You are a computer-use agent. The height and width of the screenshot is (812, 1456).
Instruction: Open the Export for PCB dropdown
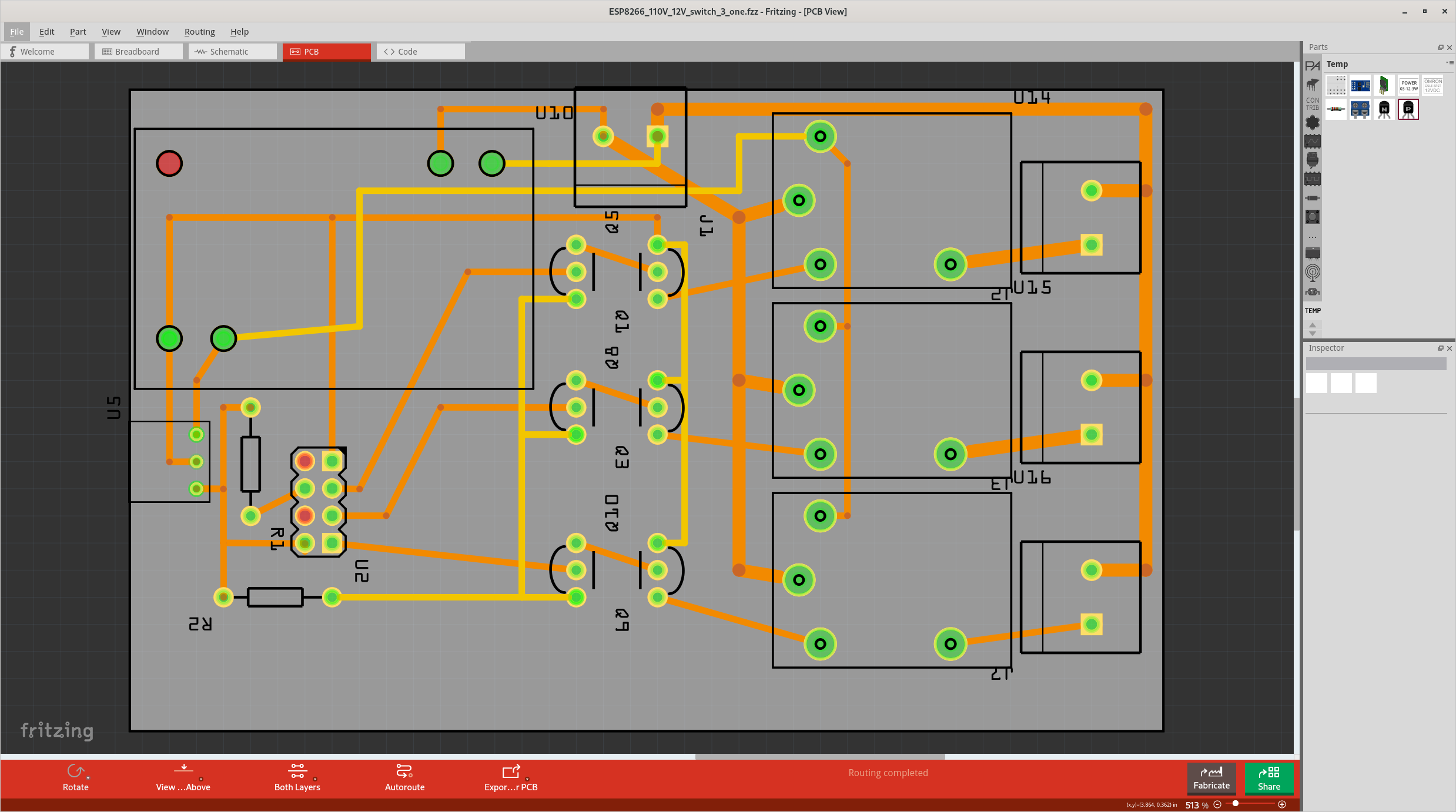tap(527, 779)
